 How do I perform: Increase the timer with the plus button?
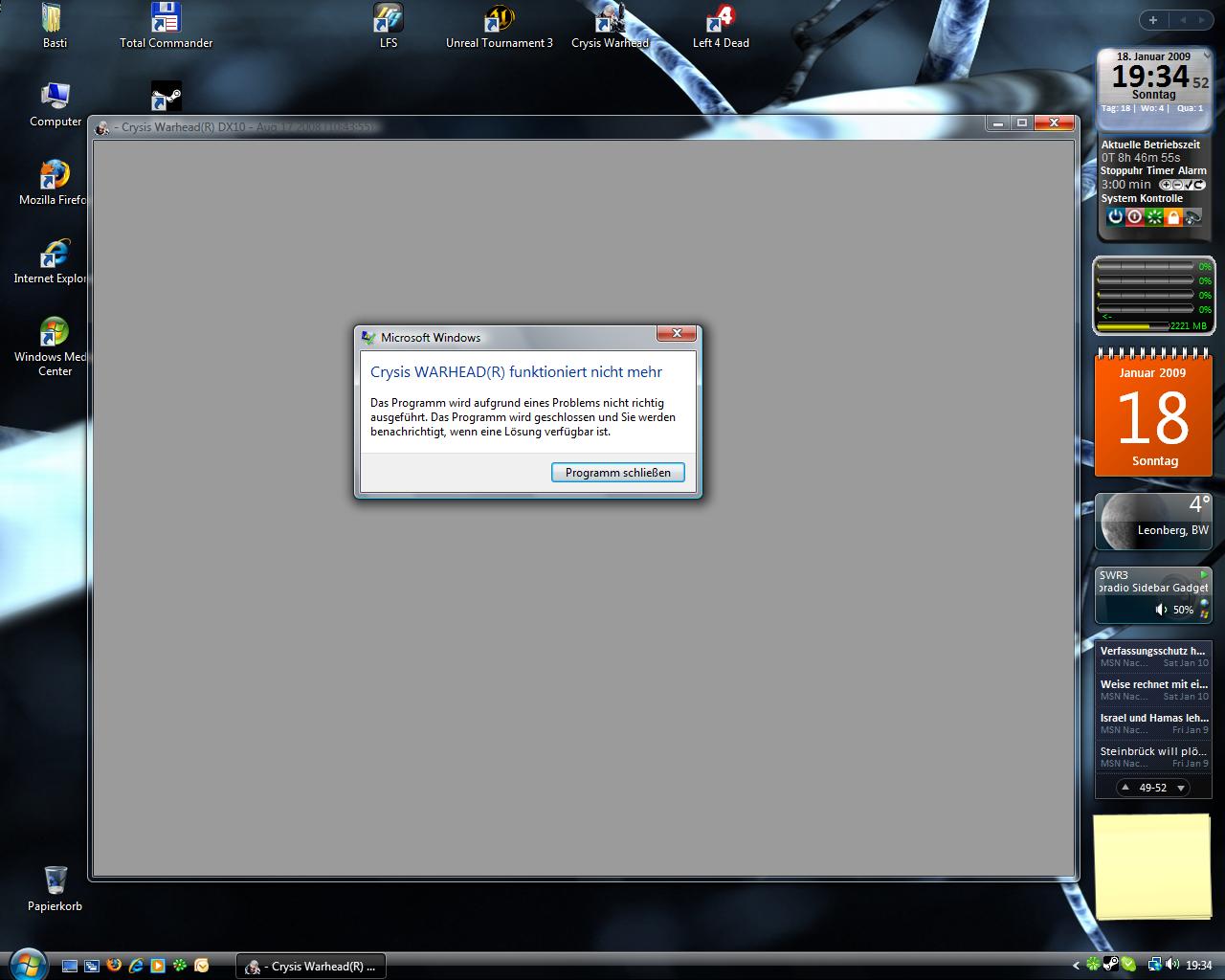(1166, 185)
